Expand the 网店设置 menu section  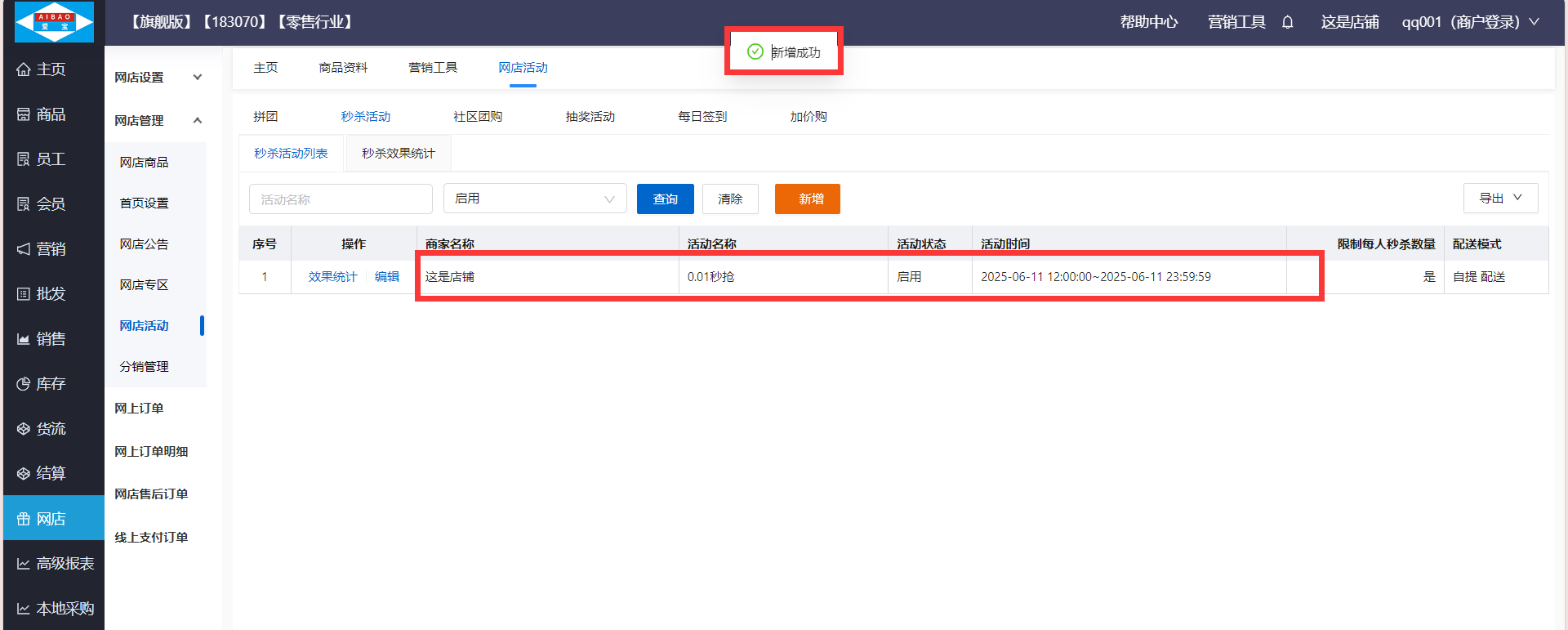157,78
